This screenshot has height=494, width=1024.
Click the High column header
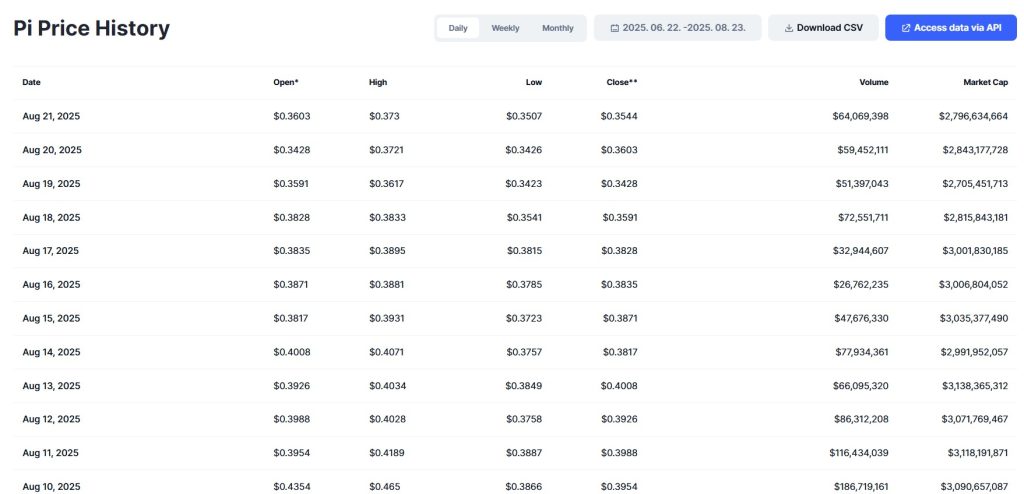click(x=378, y=82)
